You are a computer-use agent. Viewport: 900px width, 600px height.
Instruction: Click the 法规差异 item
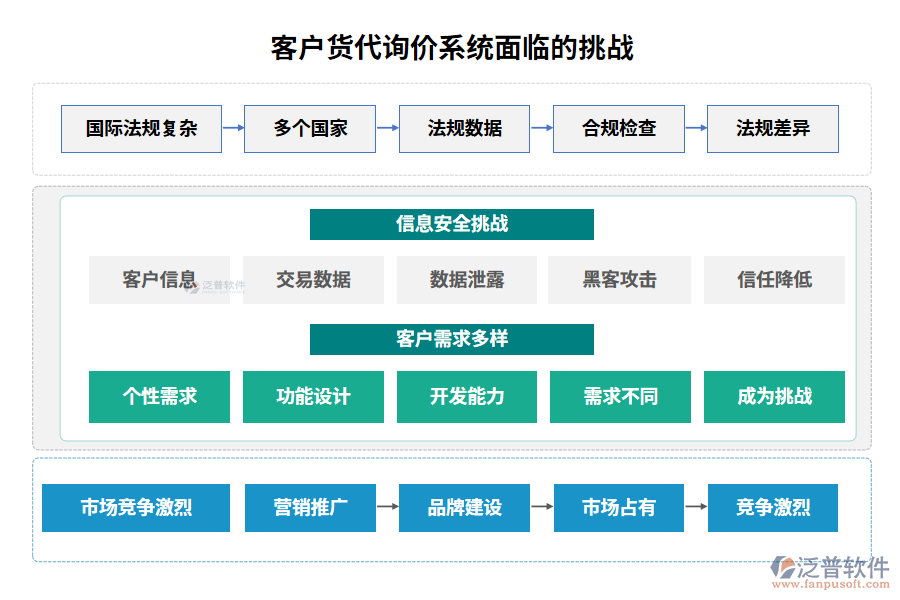[773, 128]
